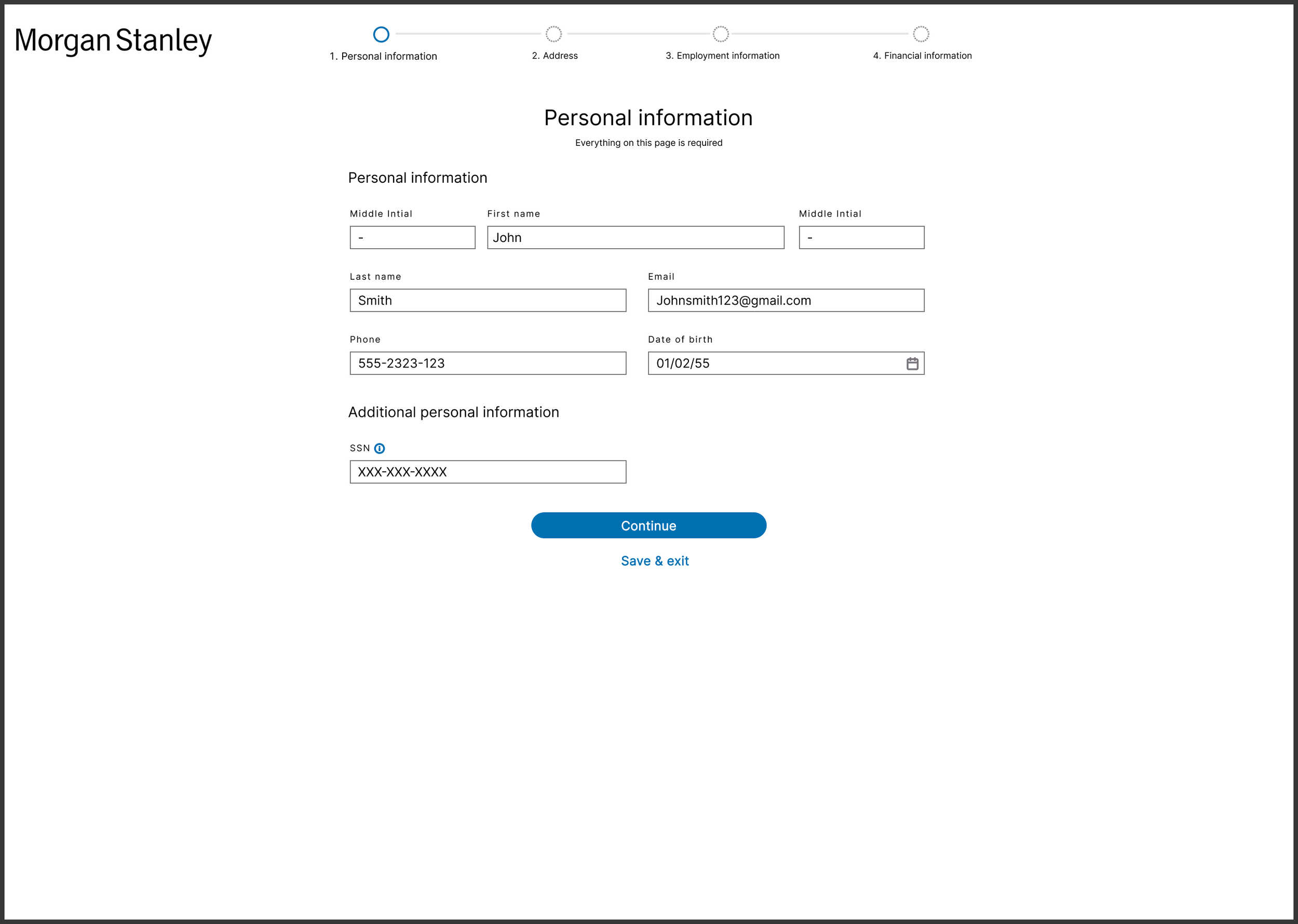Click the left Middle Initial field

pyautogui.click(x=412, y=238)
